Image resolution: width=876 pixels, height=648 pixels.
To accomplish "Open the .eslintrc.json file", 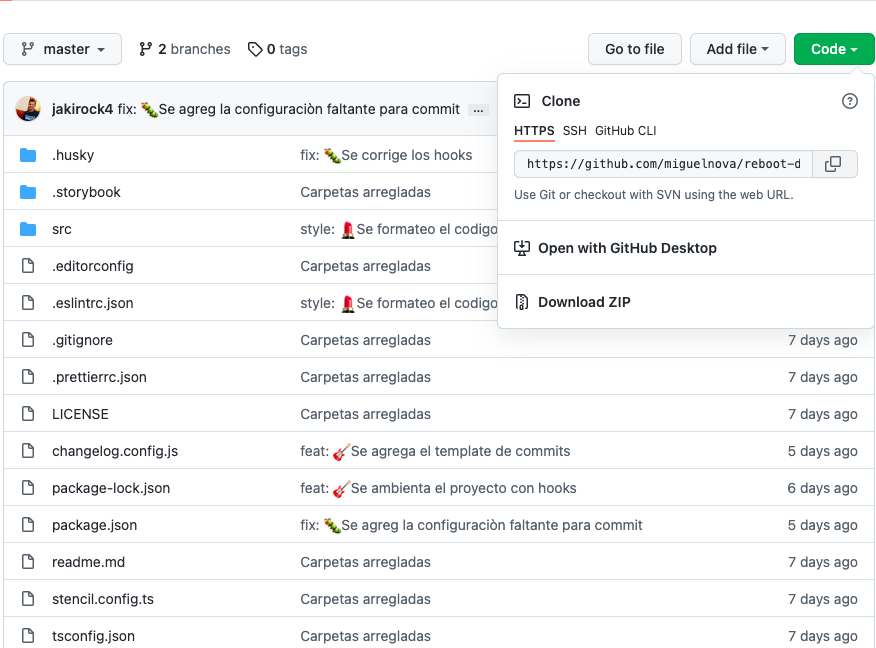I will [93, 303].
